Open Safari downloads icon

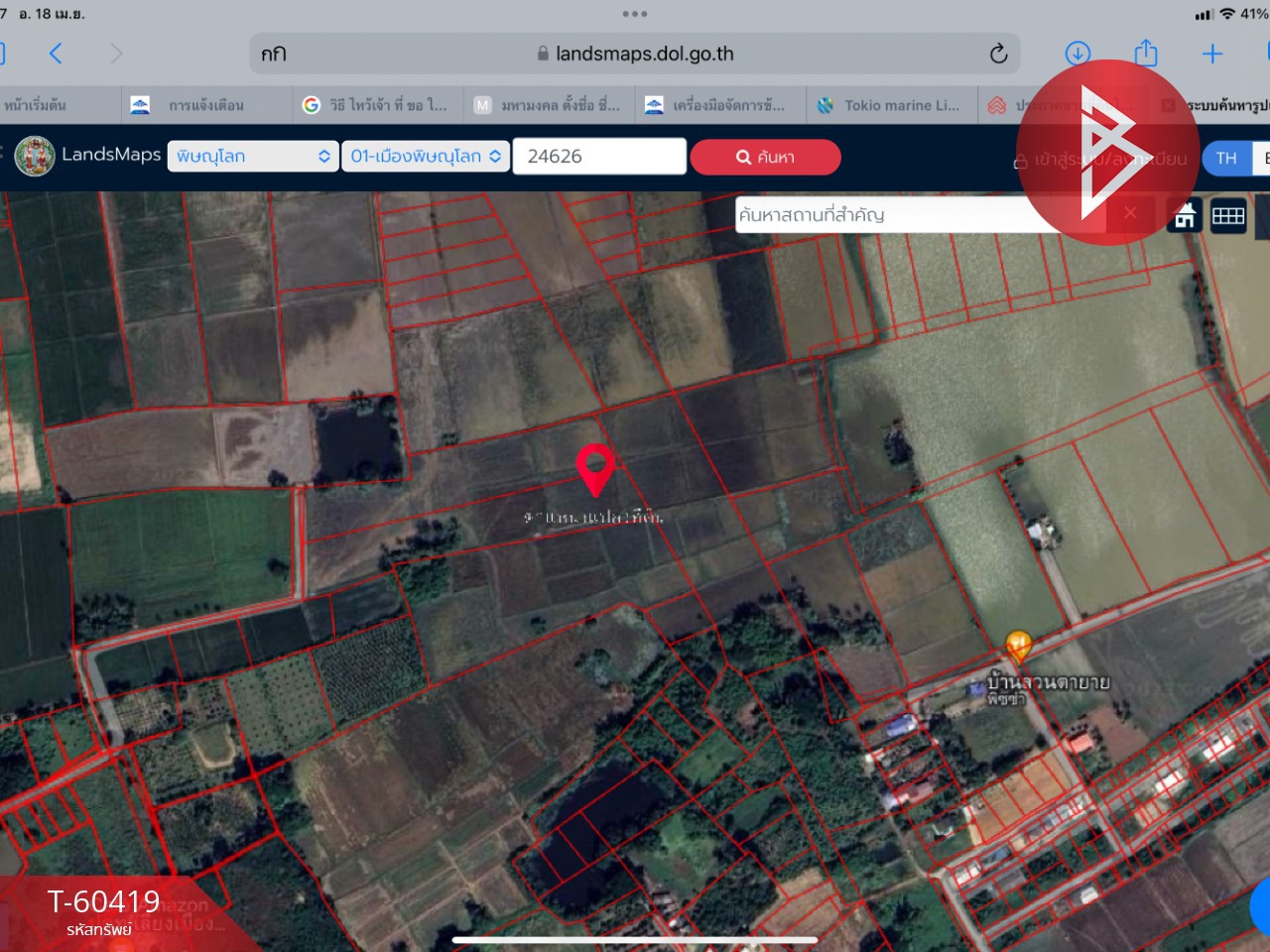[1078, 54]
